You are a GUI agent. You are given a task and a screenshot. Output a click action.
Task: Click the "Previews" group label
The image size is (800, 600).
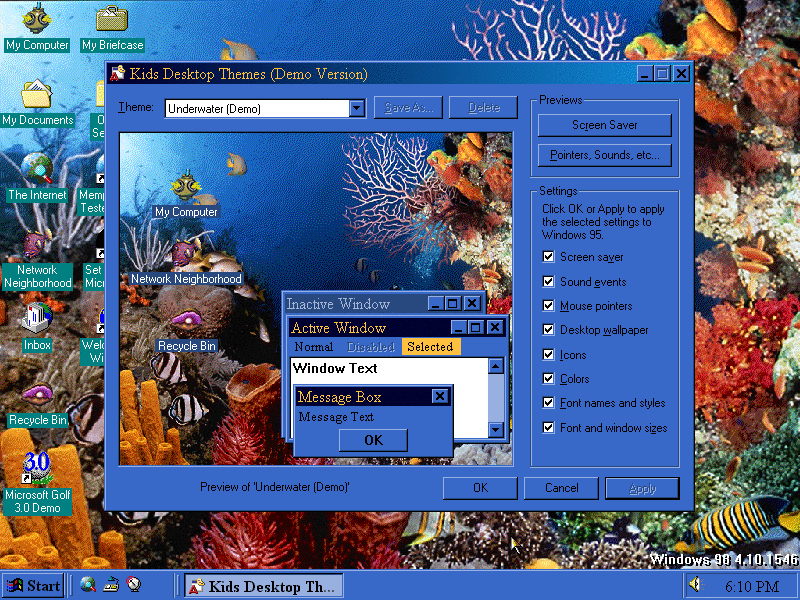[561, 100]
